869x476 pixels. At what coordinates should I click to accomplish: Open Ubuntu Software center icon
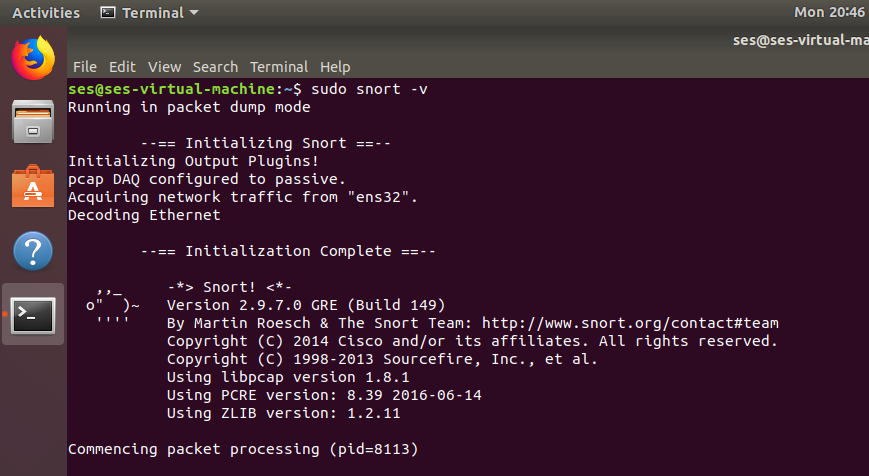click(33, 186)
